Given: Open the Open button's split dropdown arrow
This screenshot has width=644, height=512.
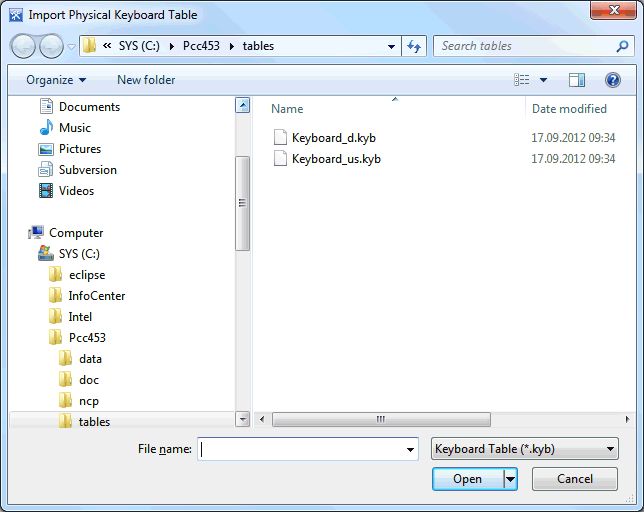Looking at the screenshot, I should tap(511, 479).
